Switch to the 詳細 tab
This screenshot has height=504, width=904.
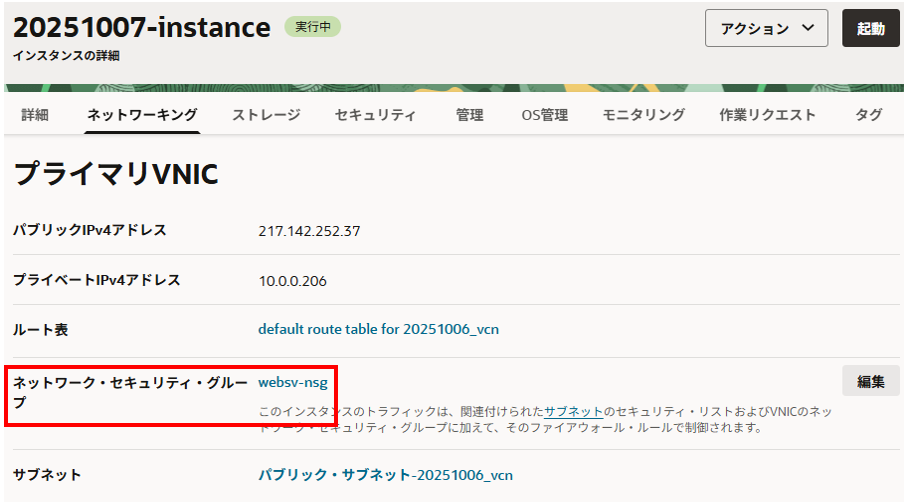(35, 115)
